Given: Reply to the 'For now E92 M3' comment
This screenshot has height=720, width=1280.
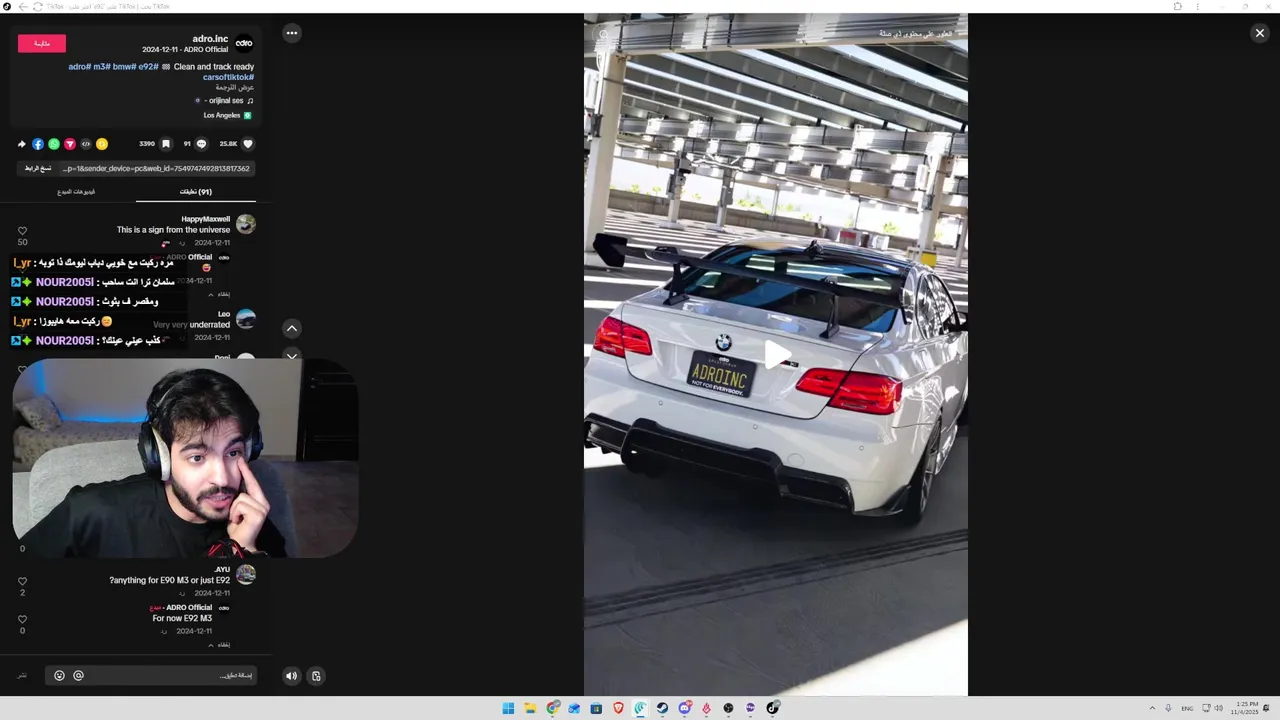Looking at the screenshot, I should tap(164, 631).
